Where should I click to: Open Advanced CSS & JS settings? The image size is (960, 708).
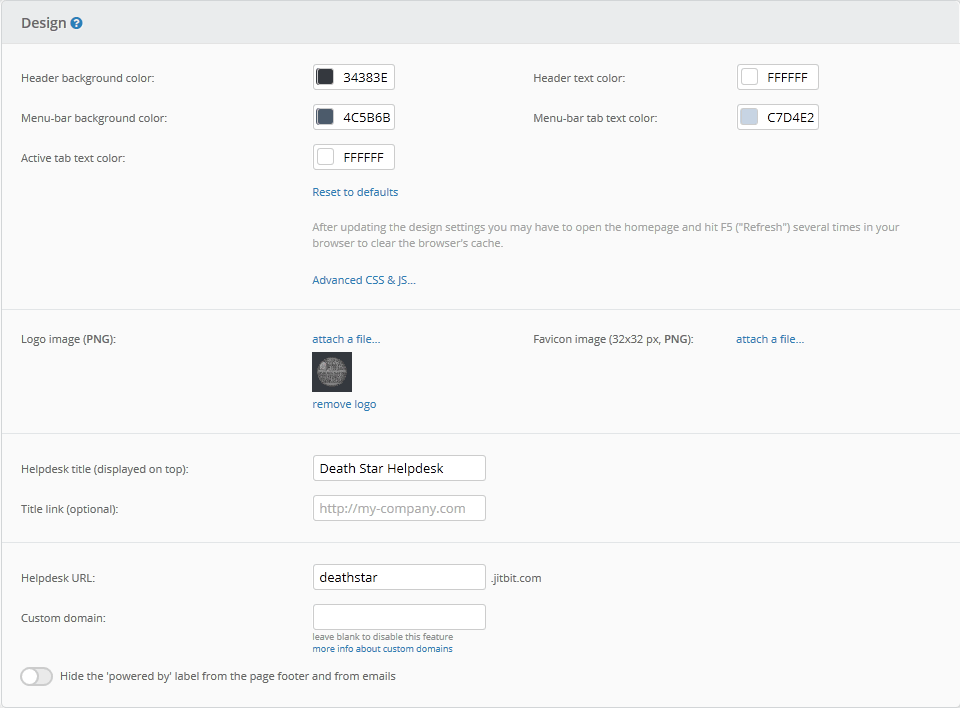click(x=363, y=279)
